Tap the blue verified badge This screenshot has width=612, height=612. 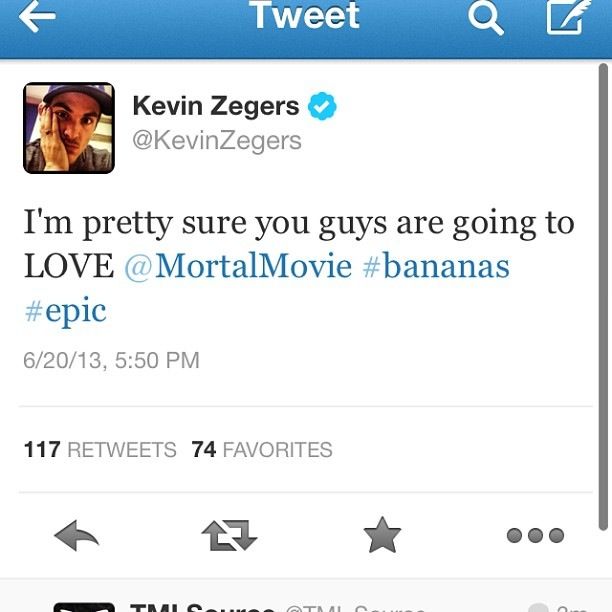tap(322, 106)
